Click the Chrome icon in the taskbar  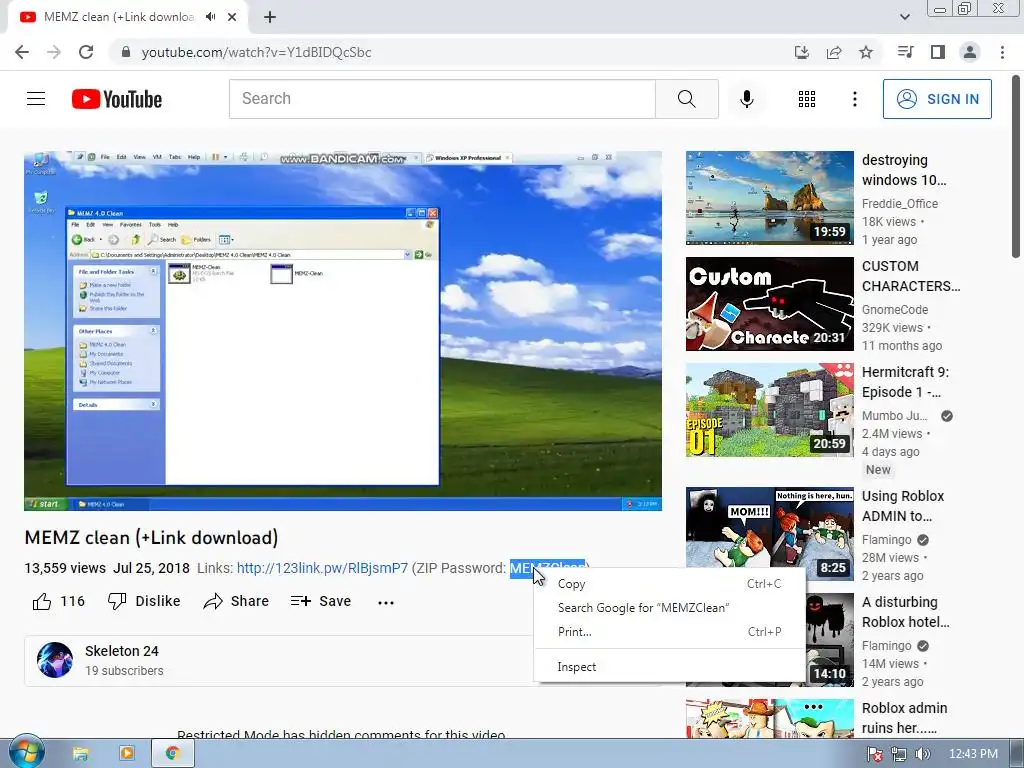point(172,754)
